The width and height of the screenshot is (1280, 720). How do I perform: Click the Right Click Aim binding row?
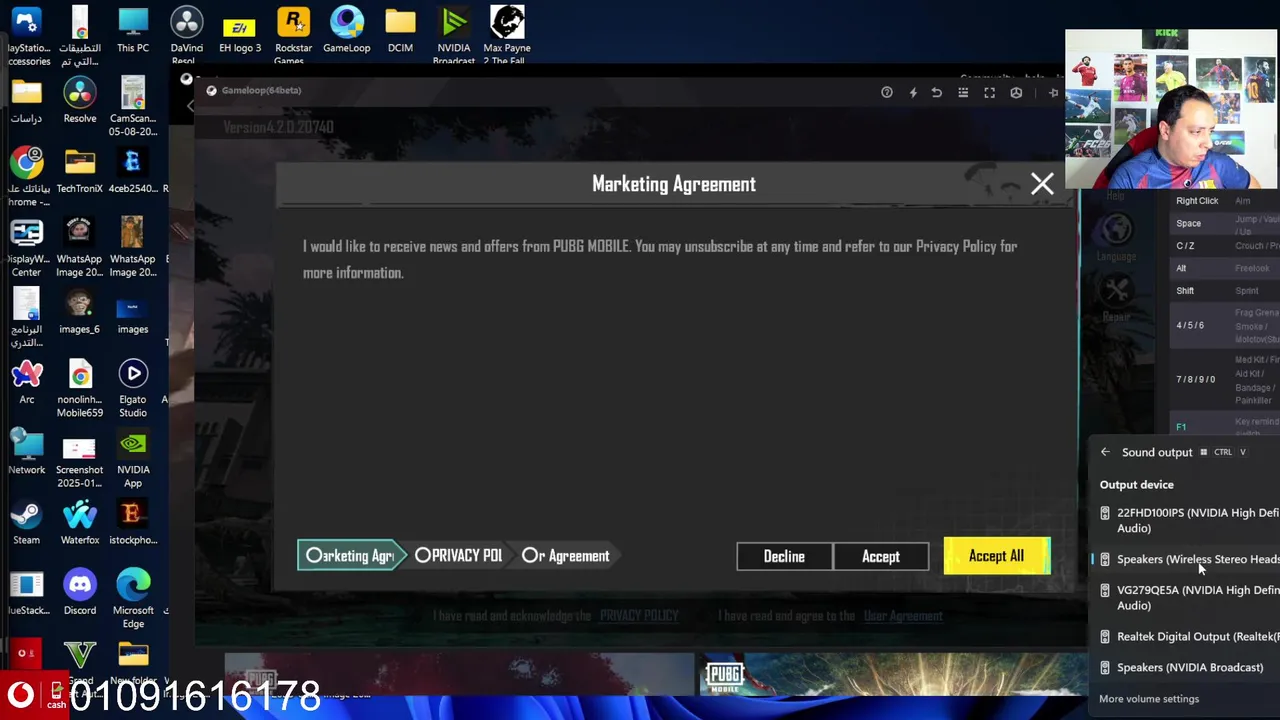tap(1225, 201)
